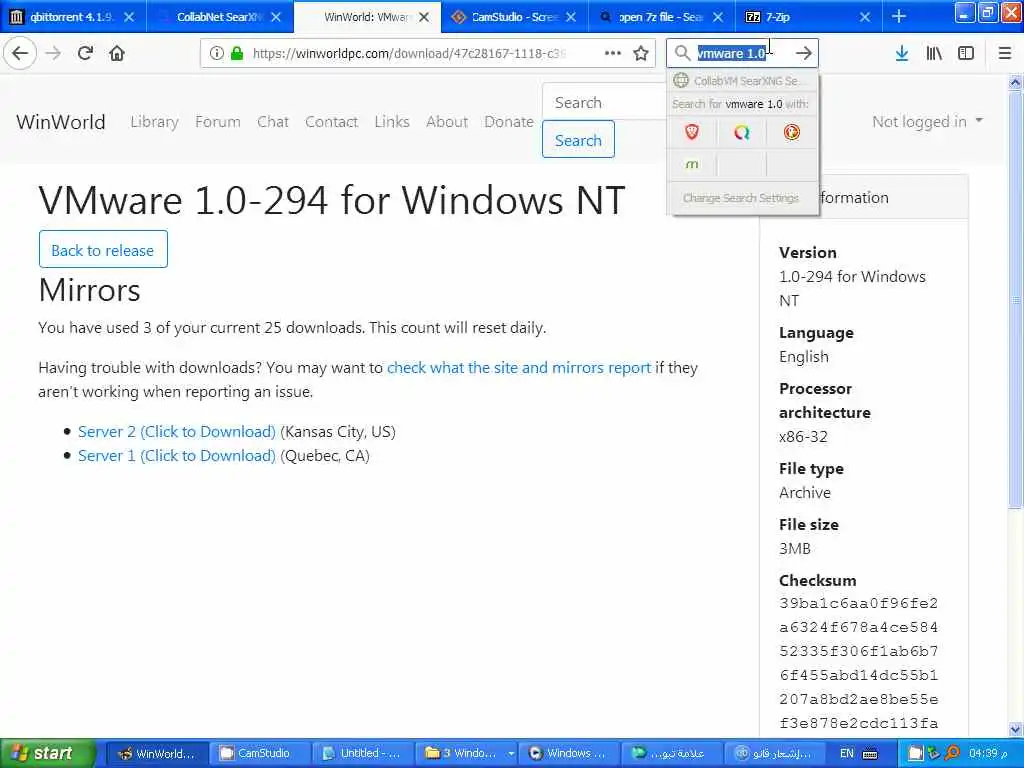Click the WinWorld page Search button
1024x768 pixels.
[578, 140]
